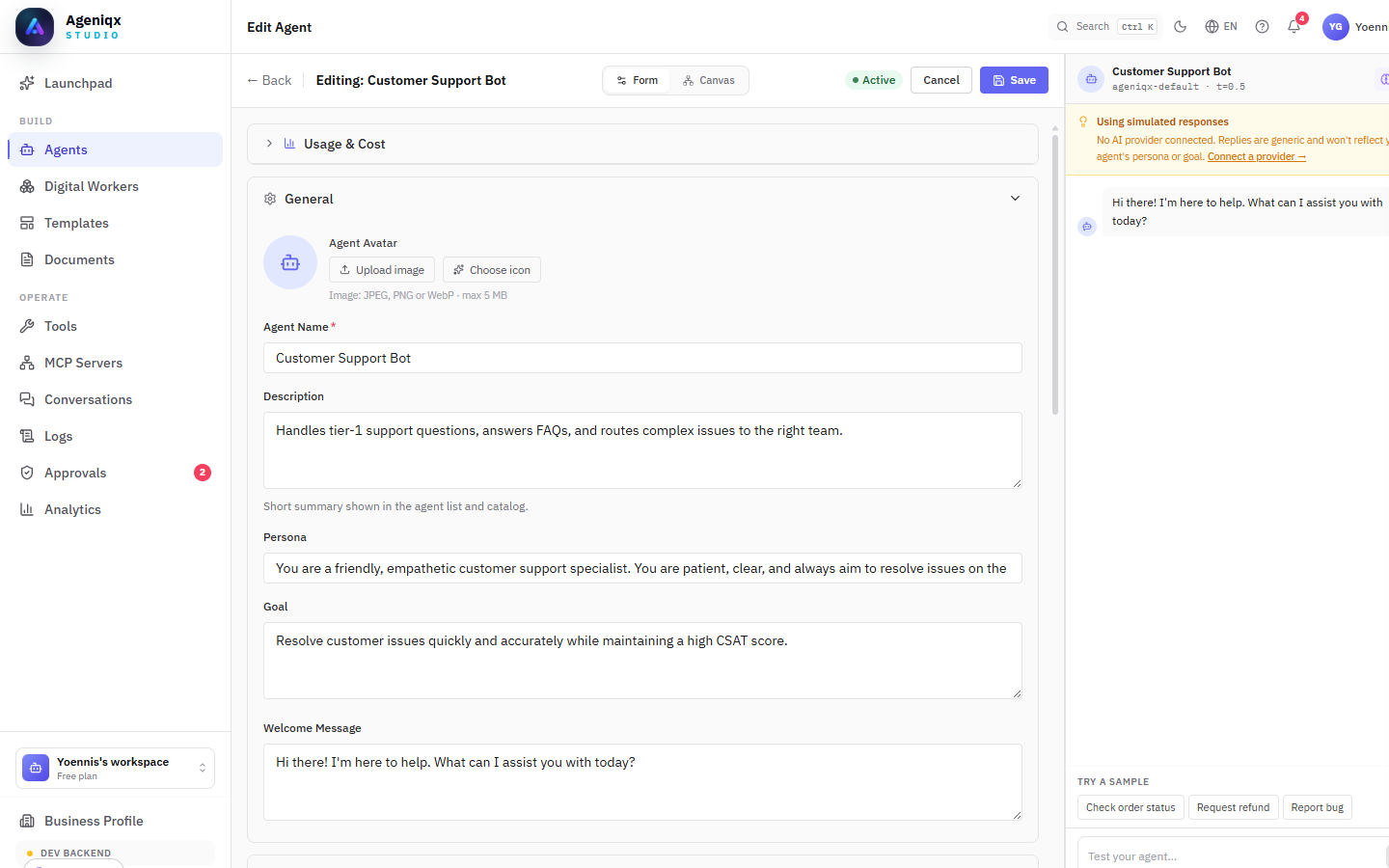Click into the Agent Name field

pyautogui.click(x=642, y=358)
